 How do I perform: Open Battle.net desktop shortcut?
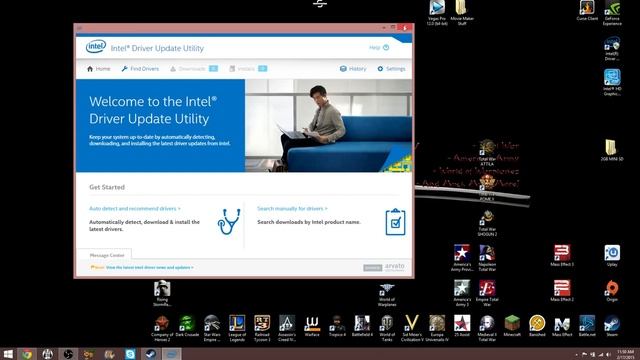coord(587,326)
